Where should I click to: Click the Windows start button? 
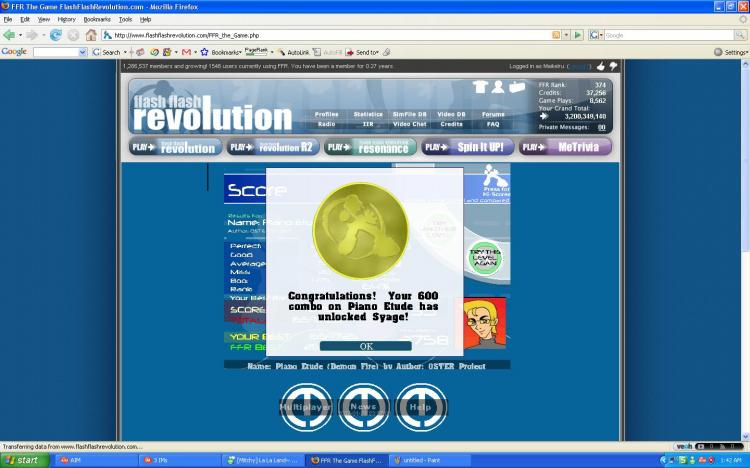tap(24, 460)
